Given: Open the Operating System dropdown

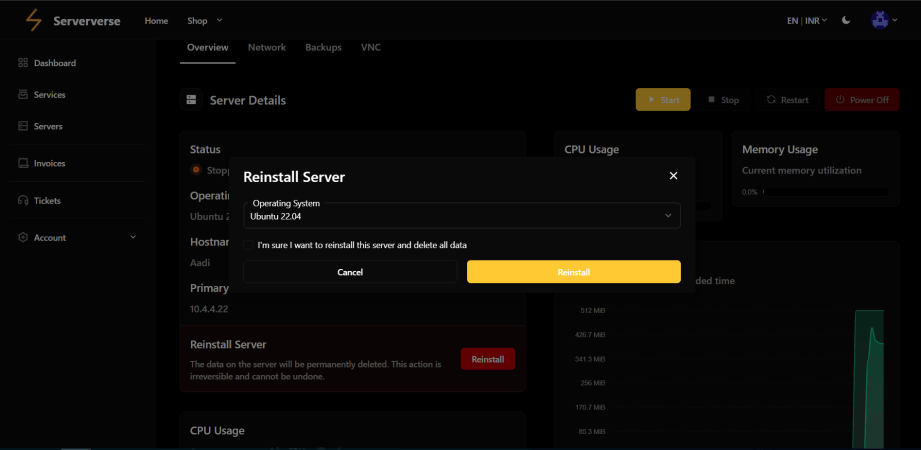Looking at the screenshot, I should 462,215.
